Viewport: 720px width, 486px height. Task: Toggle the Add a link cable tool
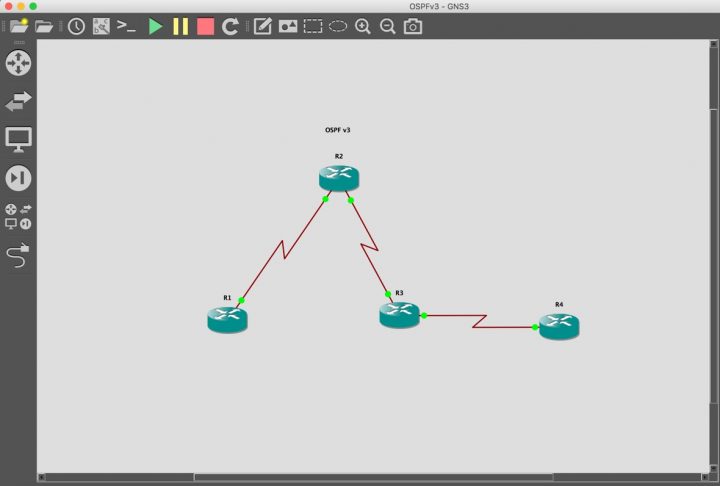(x=19, y=257)
